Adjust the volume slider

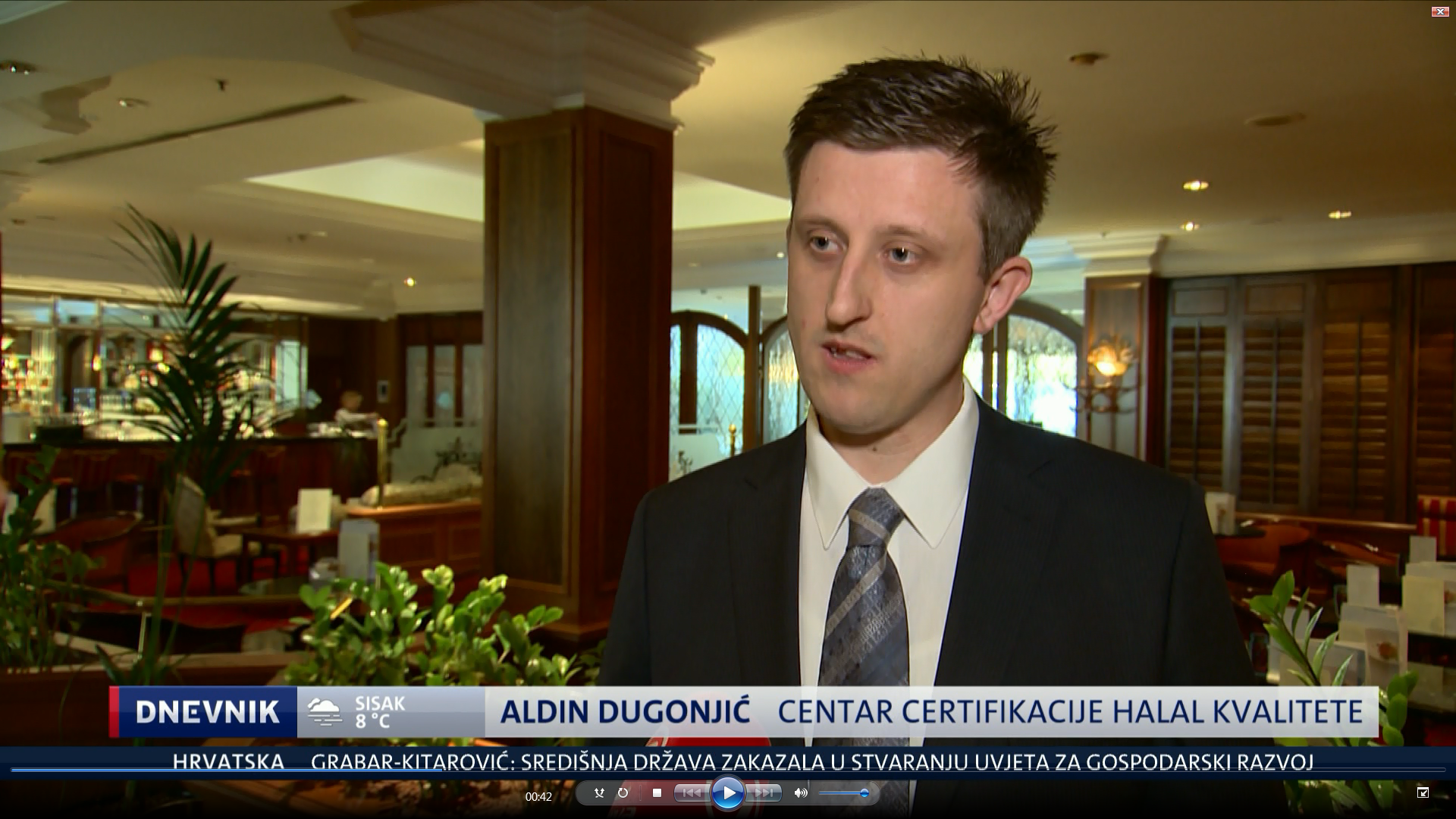843,793
